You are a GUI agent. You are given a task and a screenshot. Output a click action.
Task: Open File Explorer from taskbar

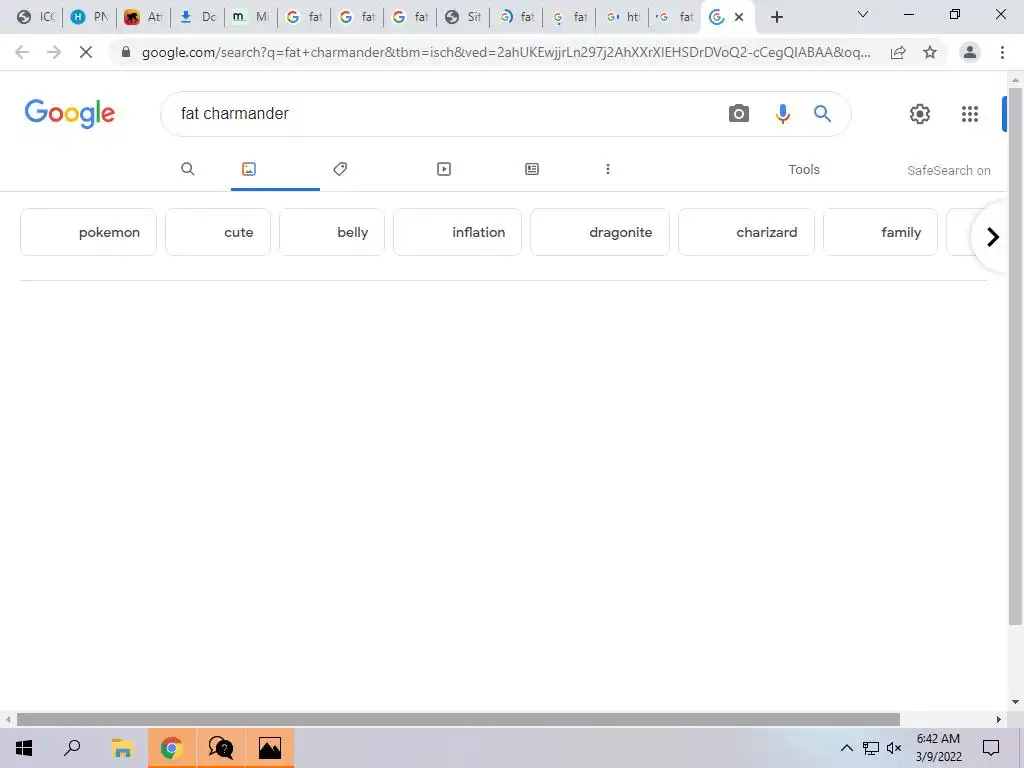pos(122,748)
